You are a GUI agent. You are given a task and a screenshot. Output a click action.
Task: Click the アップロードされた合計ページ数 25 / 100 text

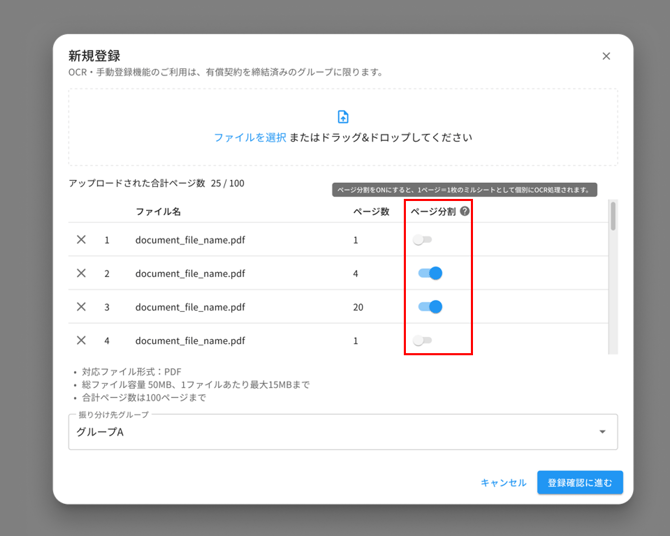click(x=156, y=183)
